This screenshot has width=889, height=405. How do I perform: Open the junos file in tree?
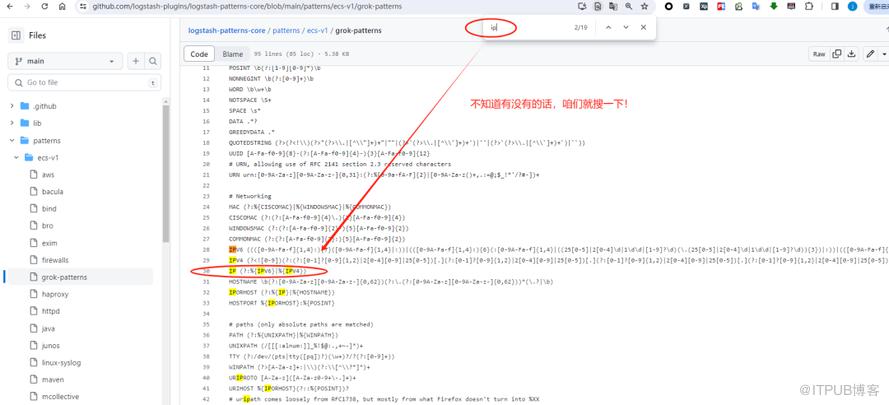[50, 345]
